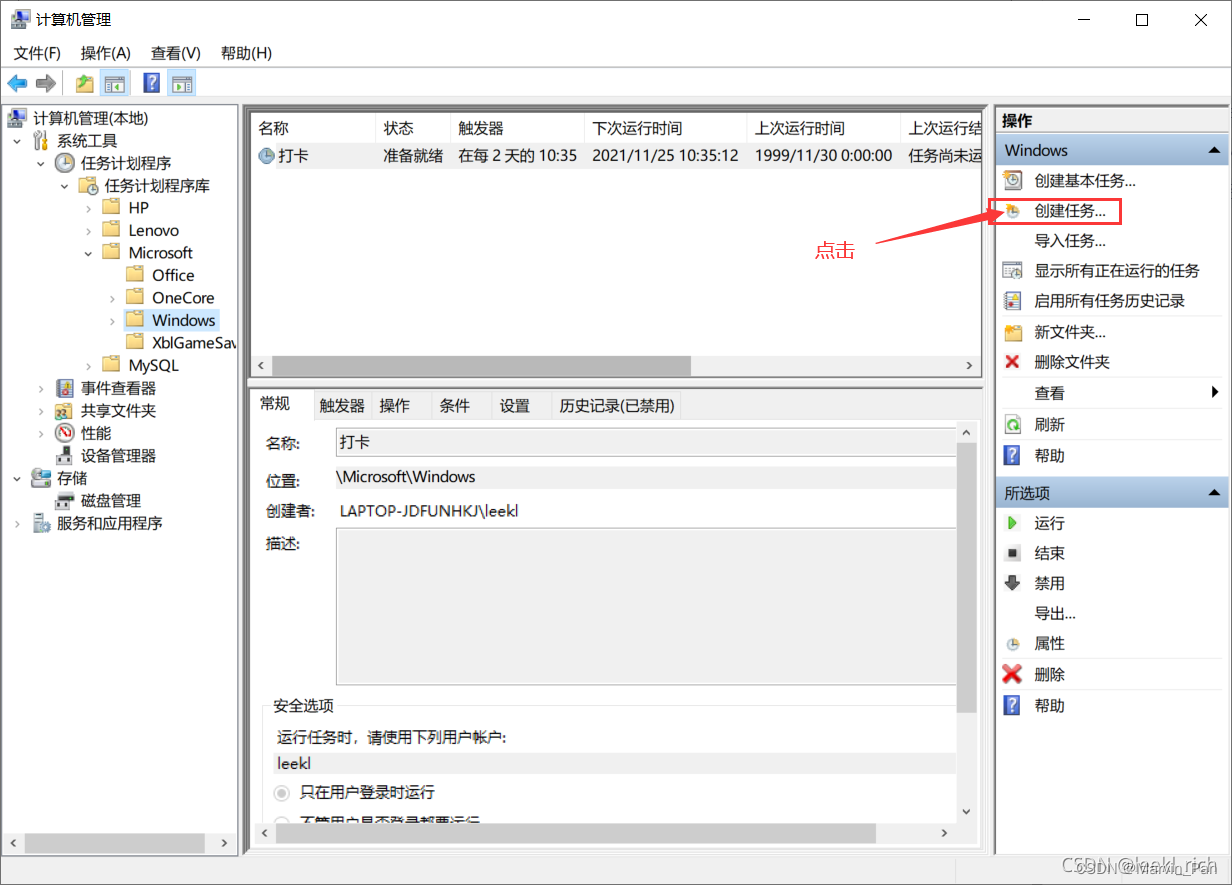
Task: Click the red X 删除文件夹 icon
Action: [1013, 362]
